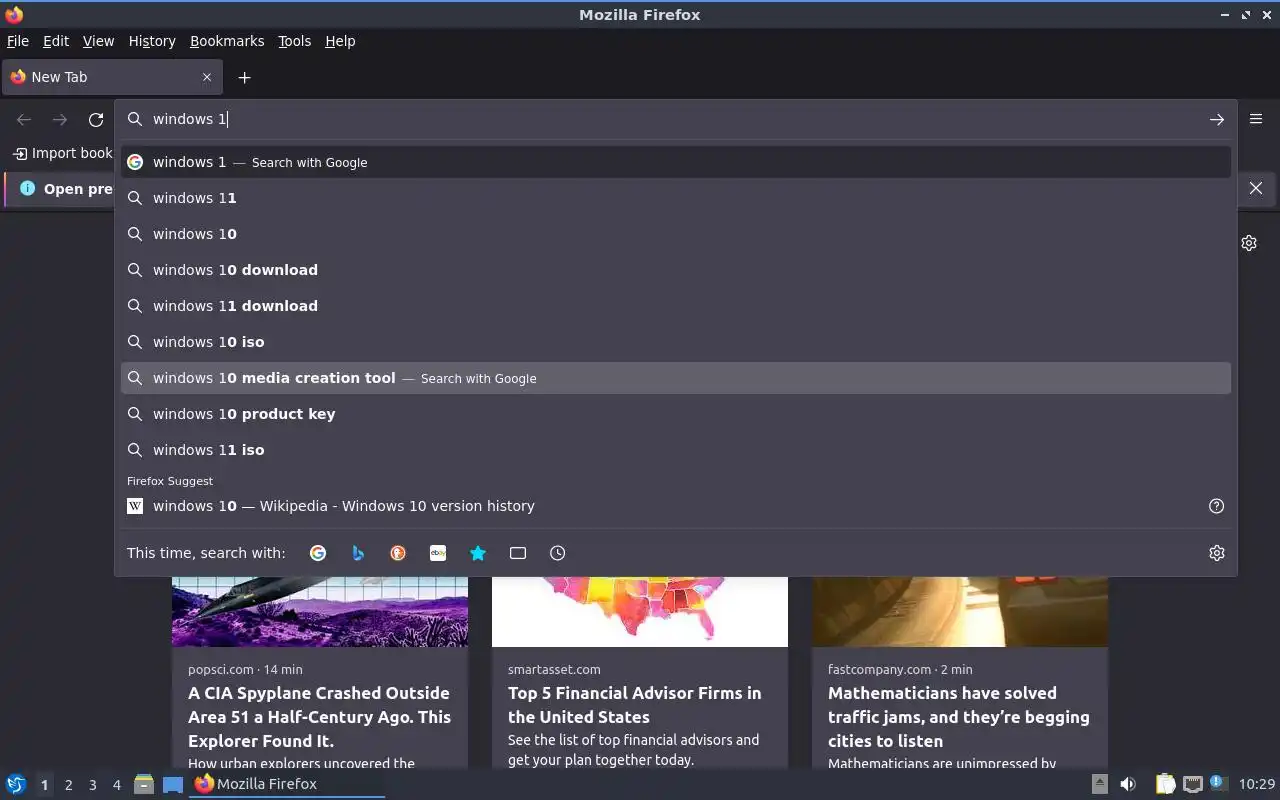Select 'windows 10 iso' suggestion
This screenshot has height=800, width=1280.
[x=676, y=342]
